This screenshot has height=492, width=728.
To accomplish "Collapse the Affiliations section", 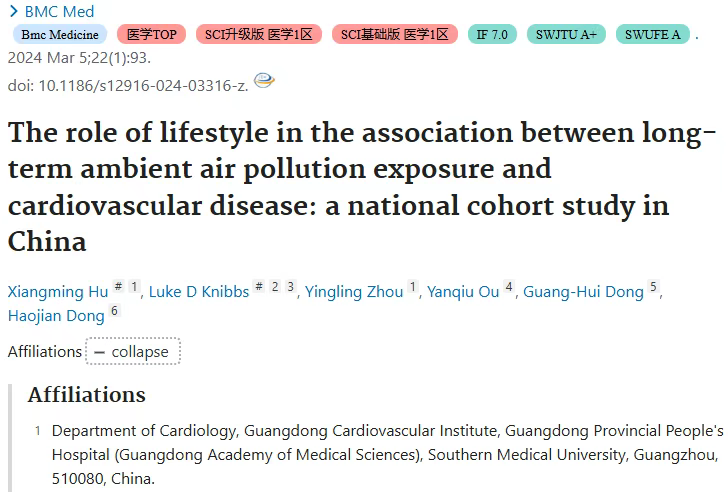I will point(133,351).
